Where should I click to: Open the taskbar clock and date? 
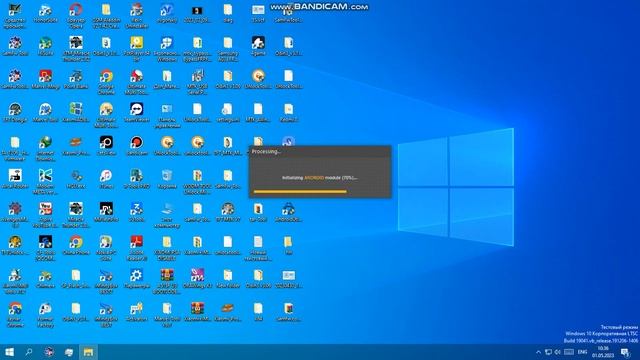(603, 352)
